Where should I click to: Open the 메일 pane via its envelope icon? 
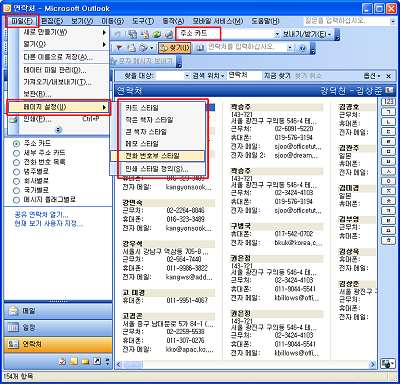point(13,311)
